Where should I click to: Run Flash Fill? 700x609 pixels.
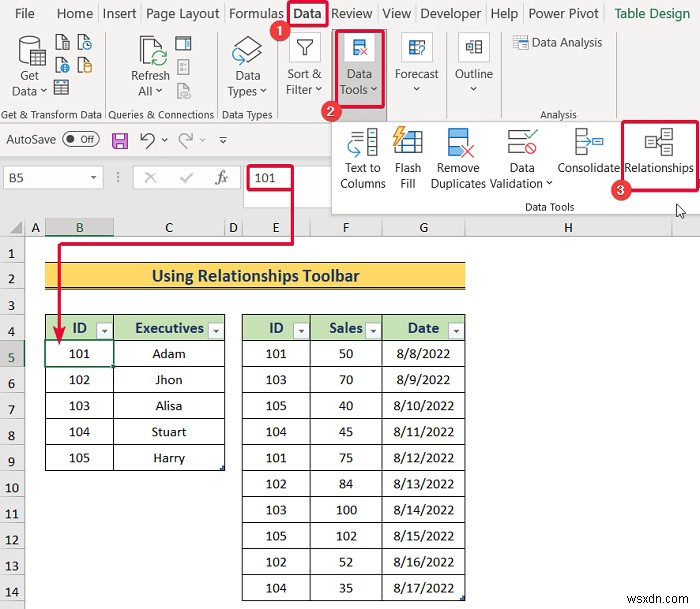(408, 159)
